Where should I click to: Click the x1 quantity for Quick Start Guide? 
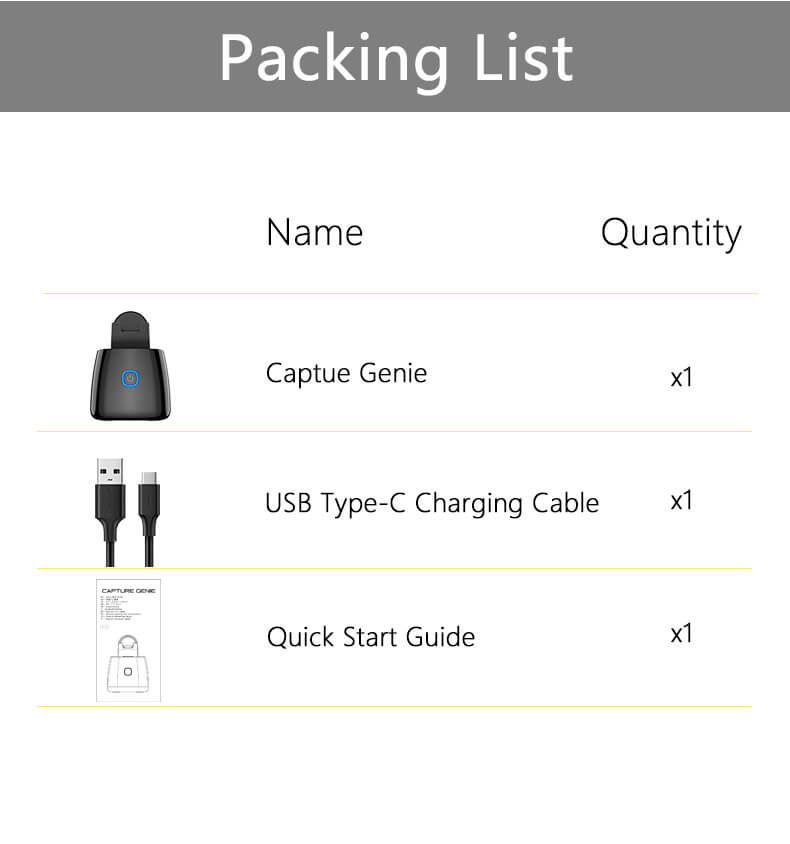pyautogui.click(x=681, y=634)
